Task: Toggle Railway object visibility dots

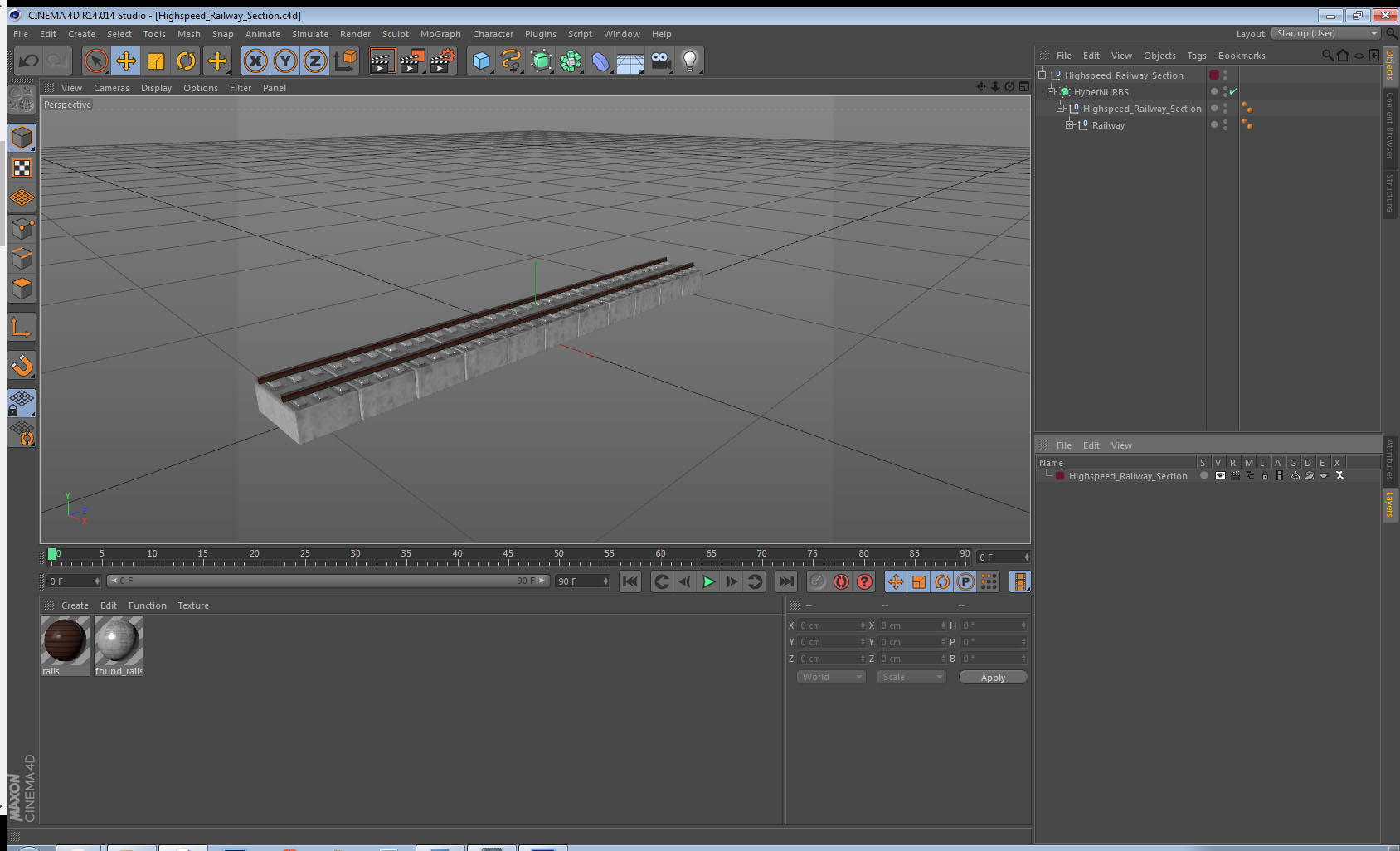Action: point(1225,124)
